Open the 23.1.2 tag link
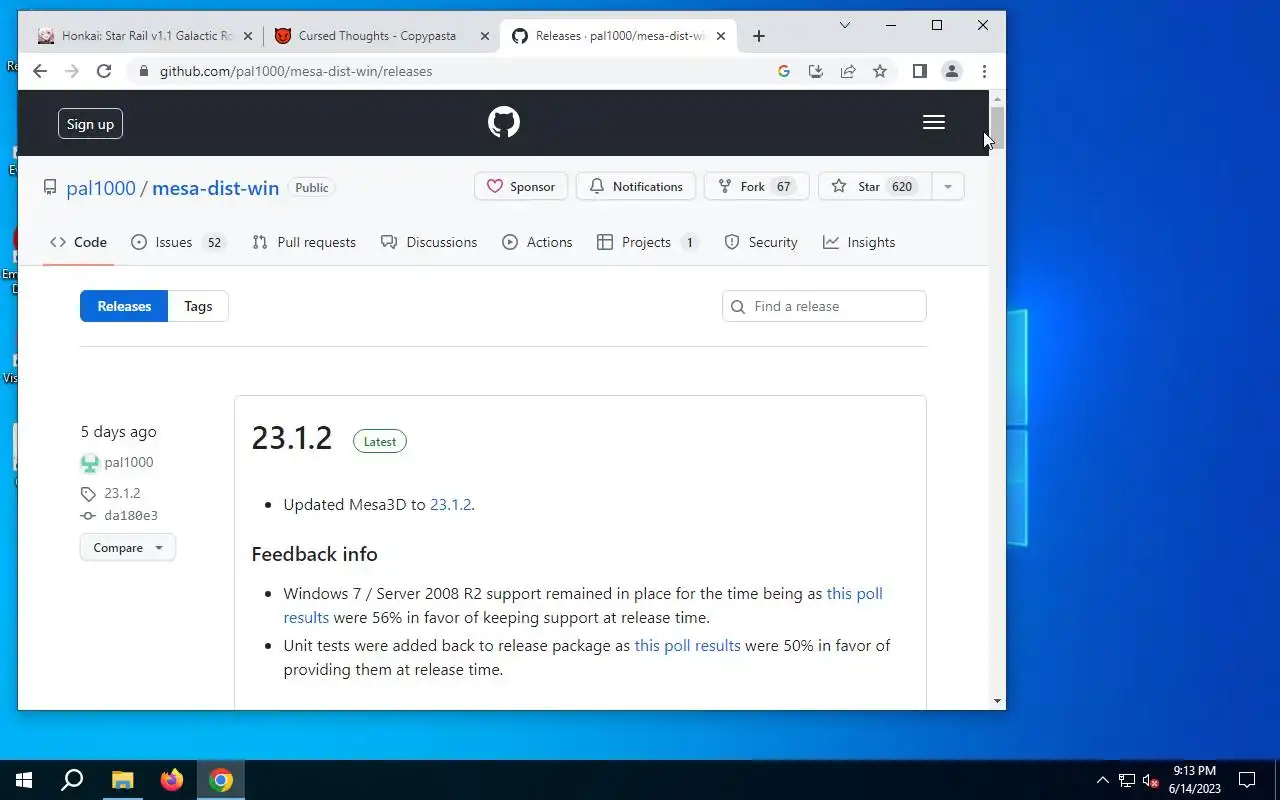 [122, 493]
